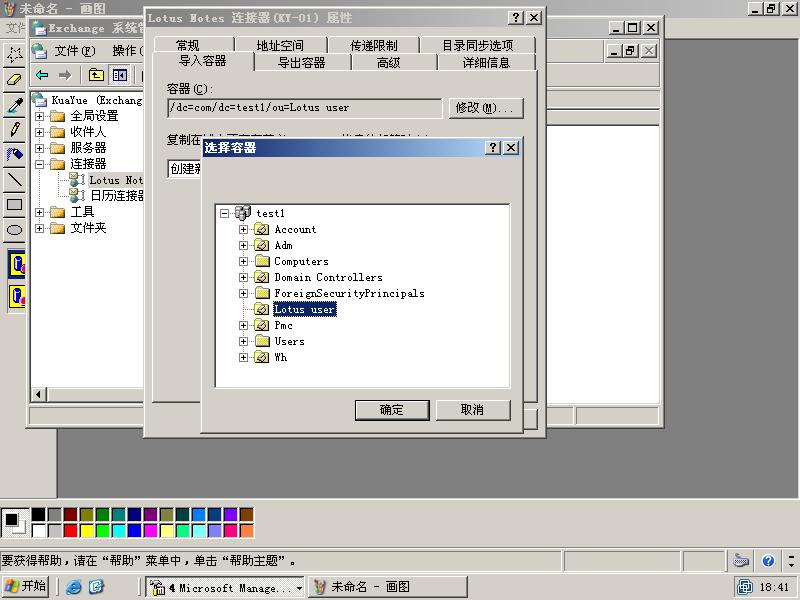
Task: Pick the Color Picker eyedropper tool
Action: tap(14, 105)
